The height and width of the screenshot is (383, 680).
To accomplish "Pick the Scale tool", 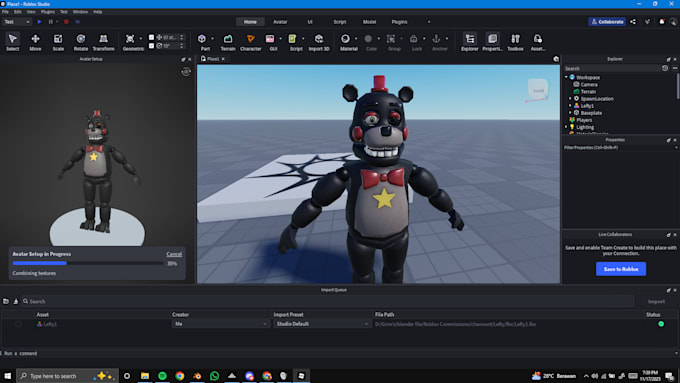I will coord(58,42).
